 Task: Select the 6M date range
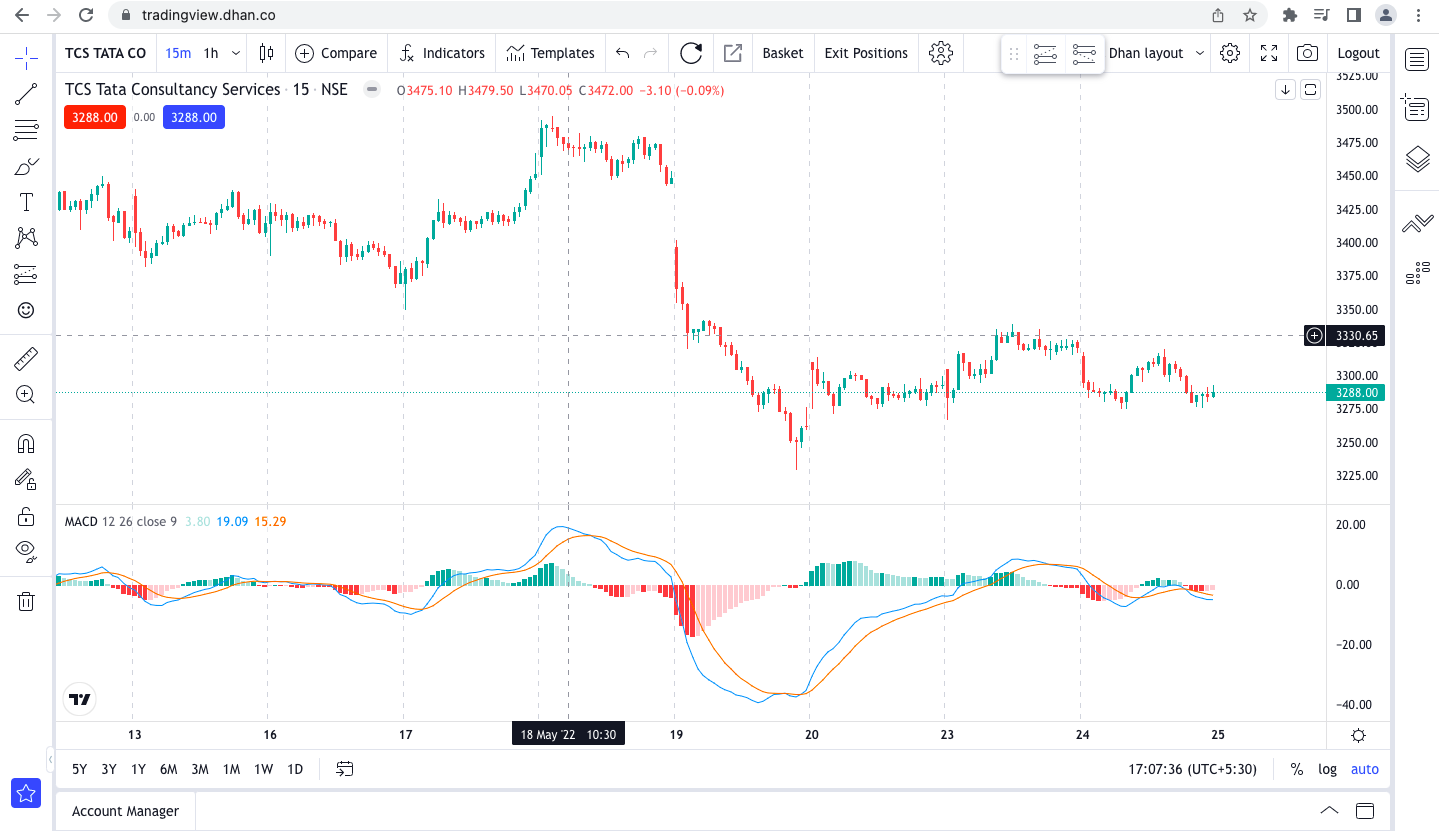point(168,769)
